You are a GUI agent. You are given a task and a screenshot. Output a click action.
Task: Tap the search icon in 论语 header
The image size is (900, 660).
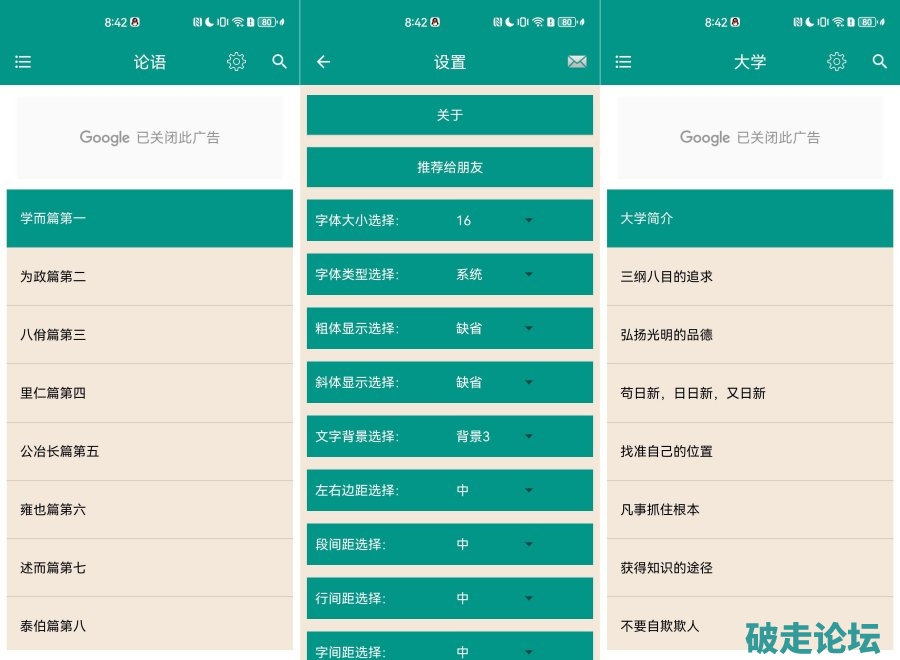pos(280,62)
